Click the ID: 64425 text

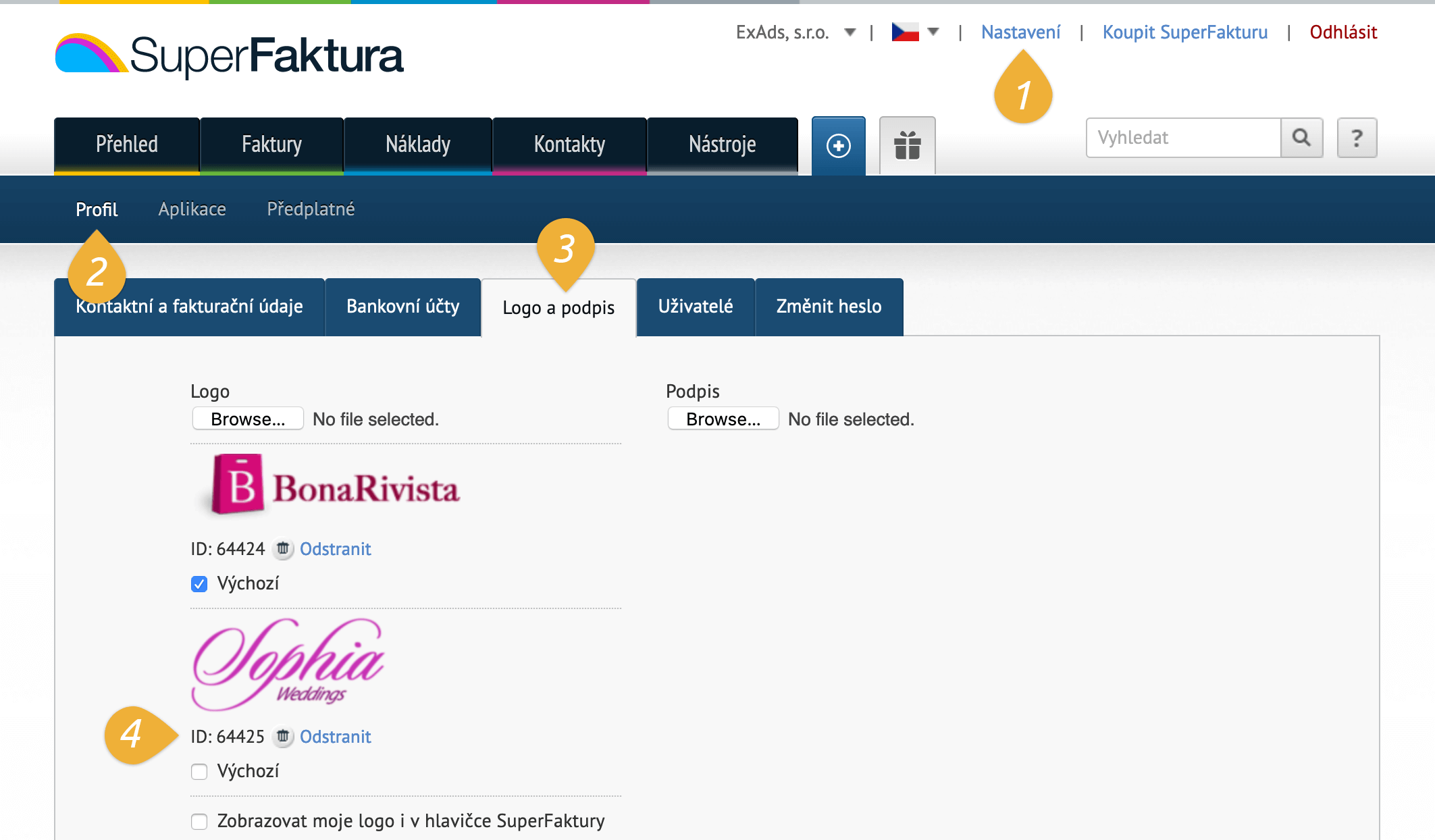click(228, 737)
